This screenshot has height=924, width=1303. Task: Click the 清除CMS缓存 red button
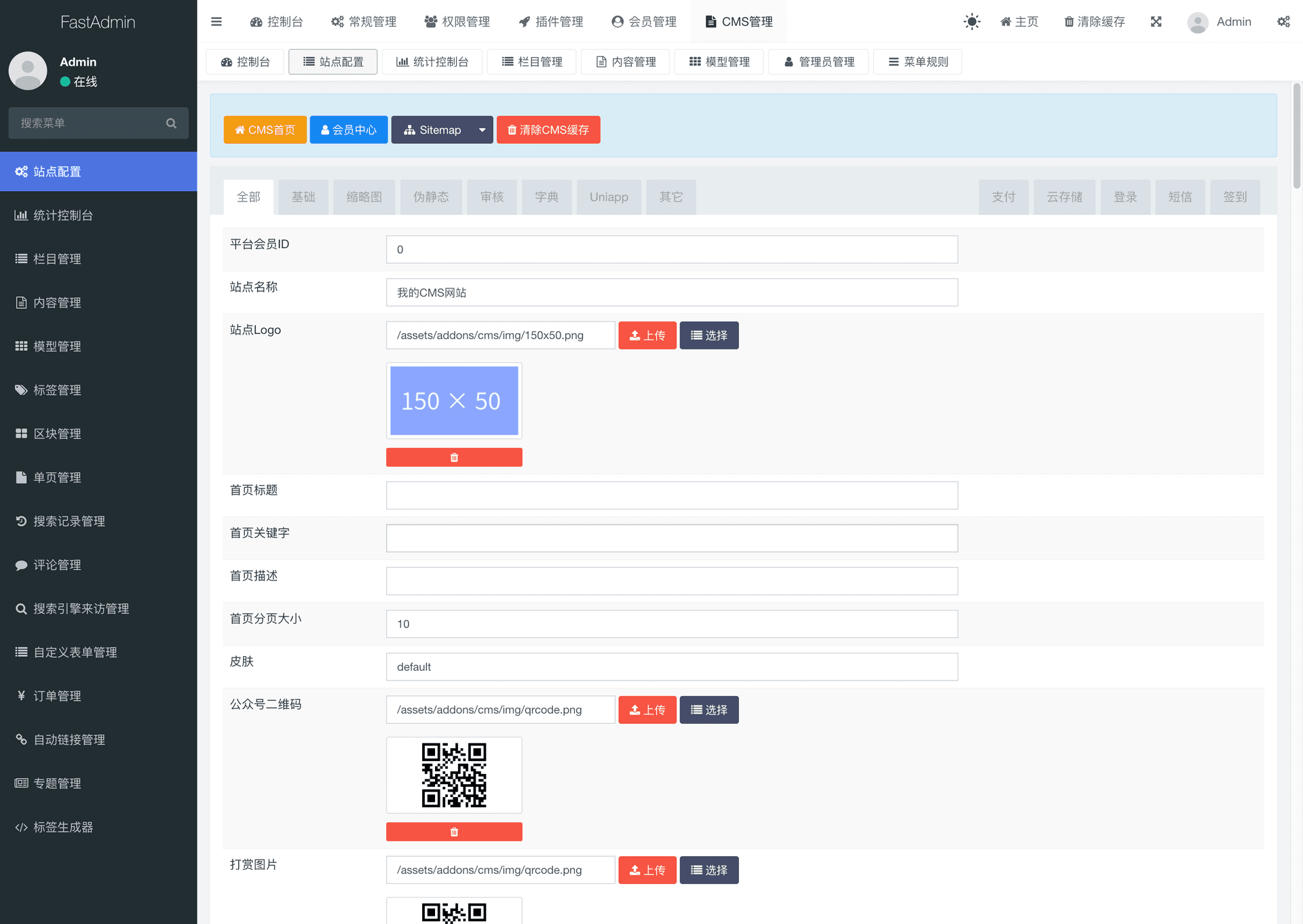coord(548,130)
